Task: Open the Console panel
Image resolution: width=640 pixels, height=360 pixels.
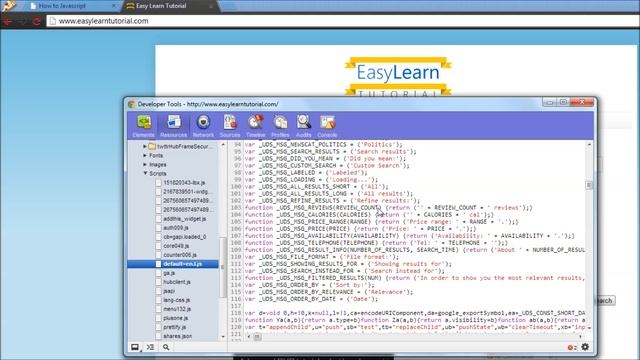Action: 327,126
